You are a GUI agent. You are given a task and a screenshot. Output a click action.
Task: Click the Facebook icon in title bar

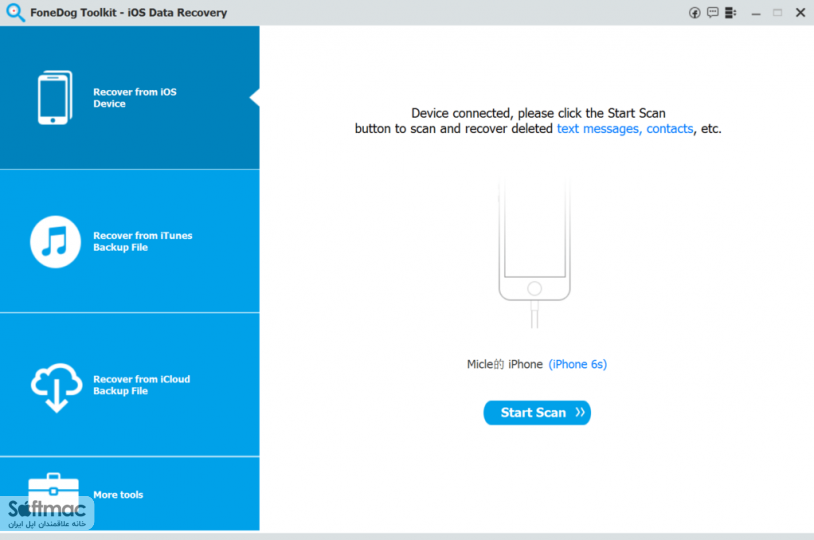[695, 13]
